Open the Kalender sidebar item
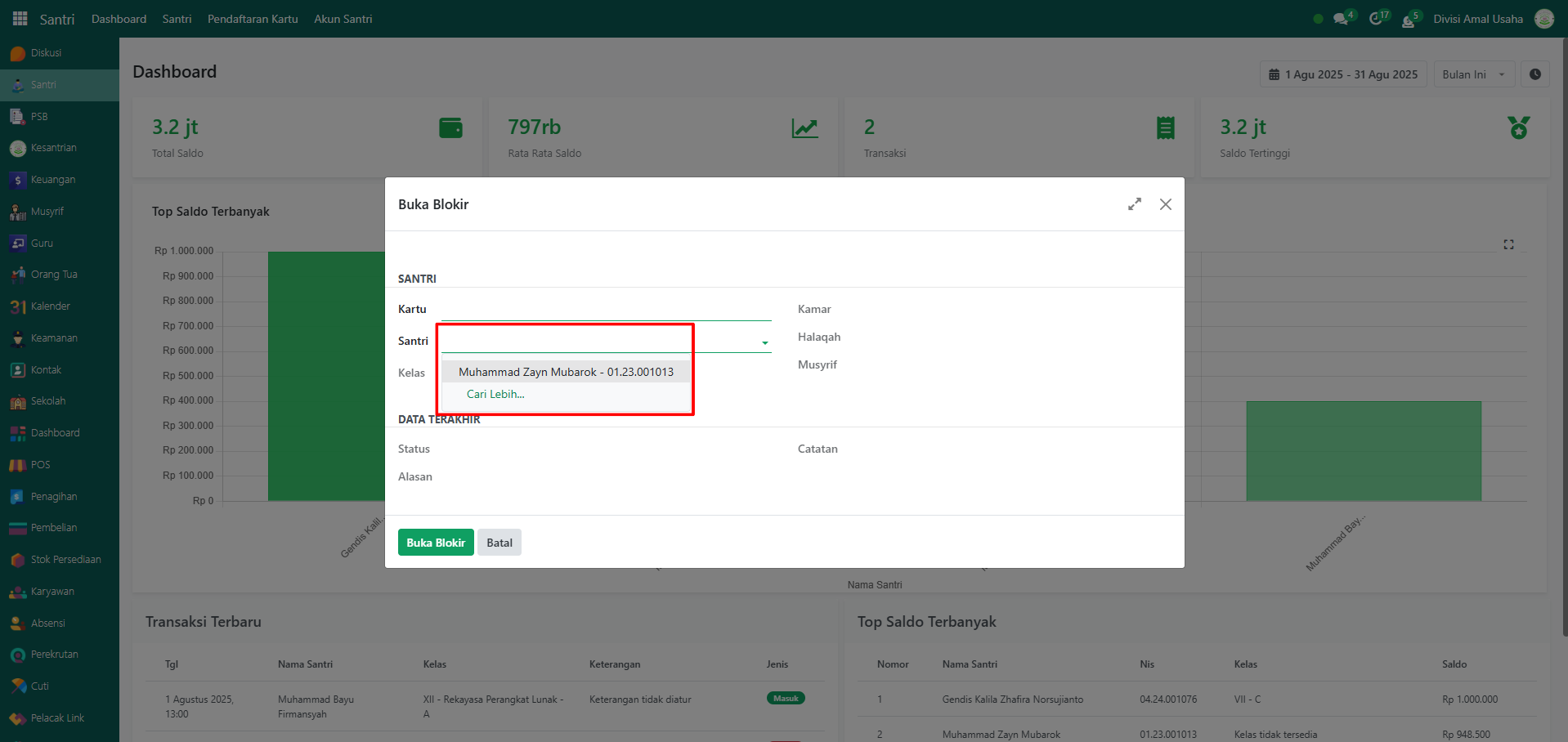 point(50,306)
